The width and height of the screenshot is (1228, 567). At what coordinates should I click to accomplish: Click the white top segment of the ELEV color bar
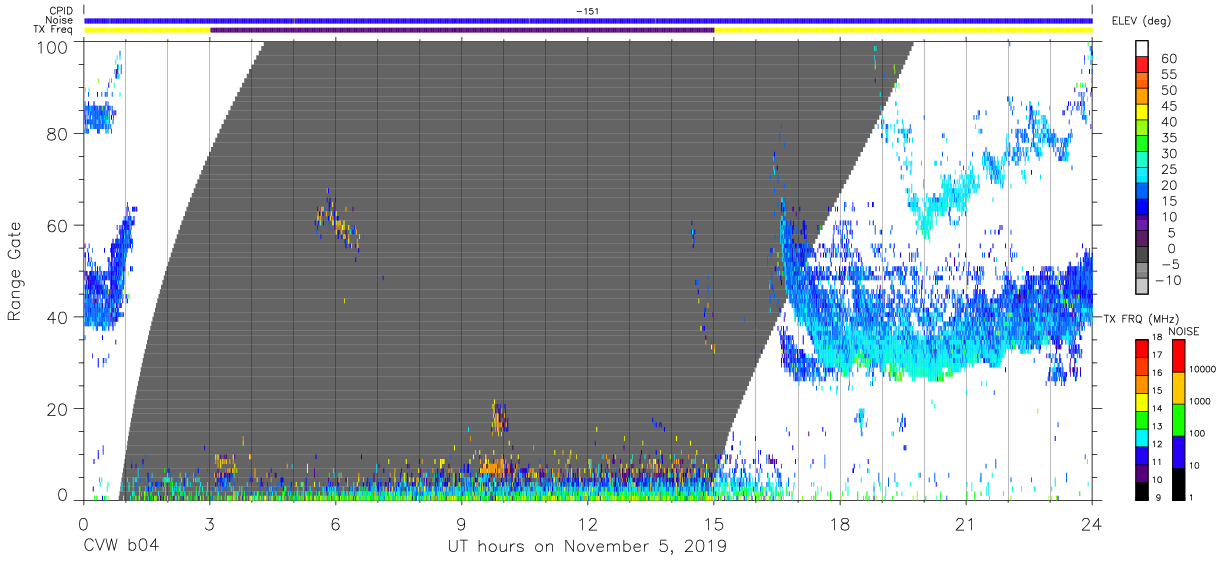[x=1142, y=48]
